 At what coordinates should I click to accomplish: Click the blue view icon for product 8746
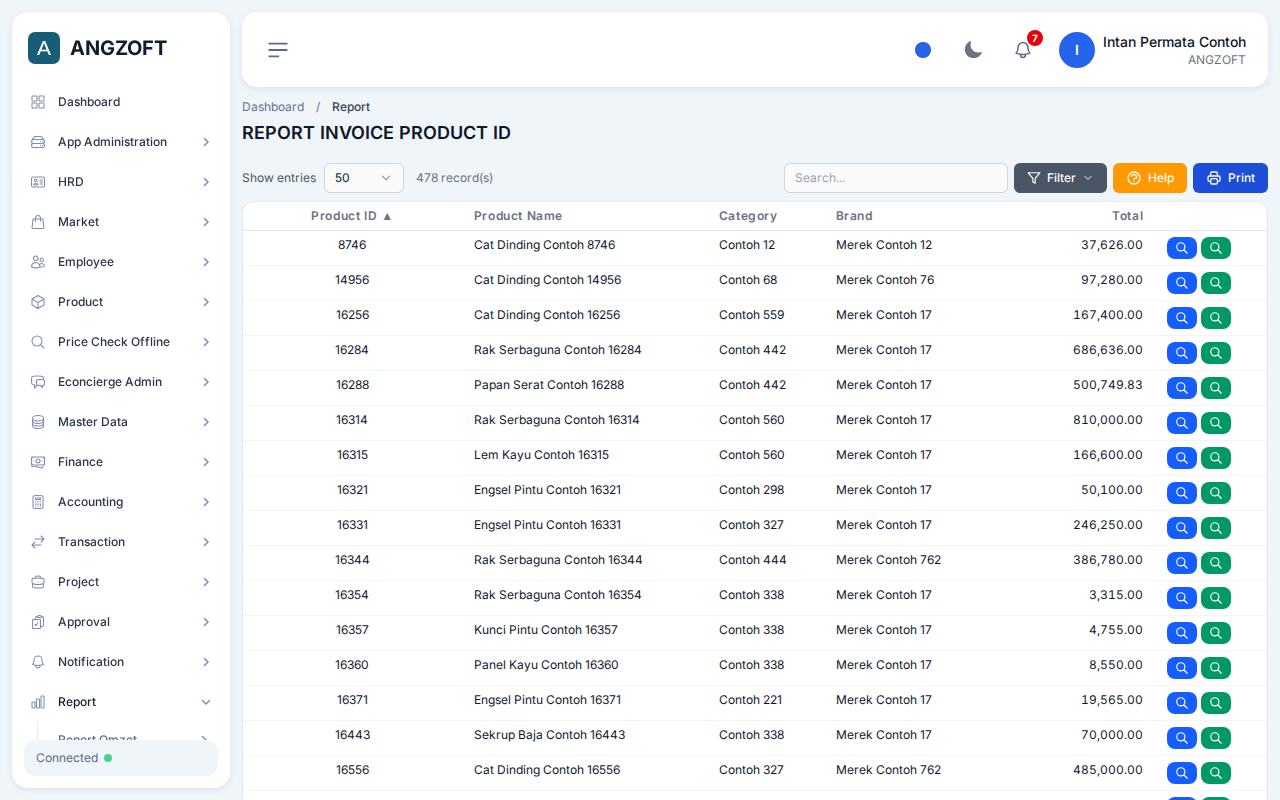click(1182, 248)
